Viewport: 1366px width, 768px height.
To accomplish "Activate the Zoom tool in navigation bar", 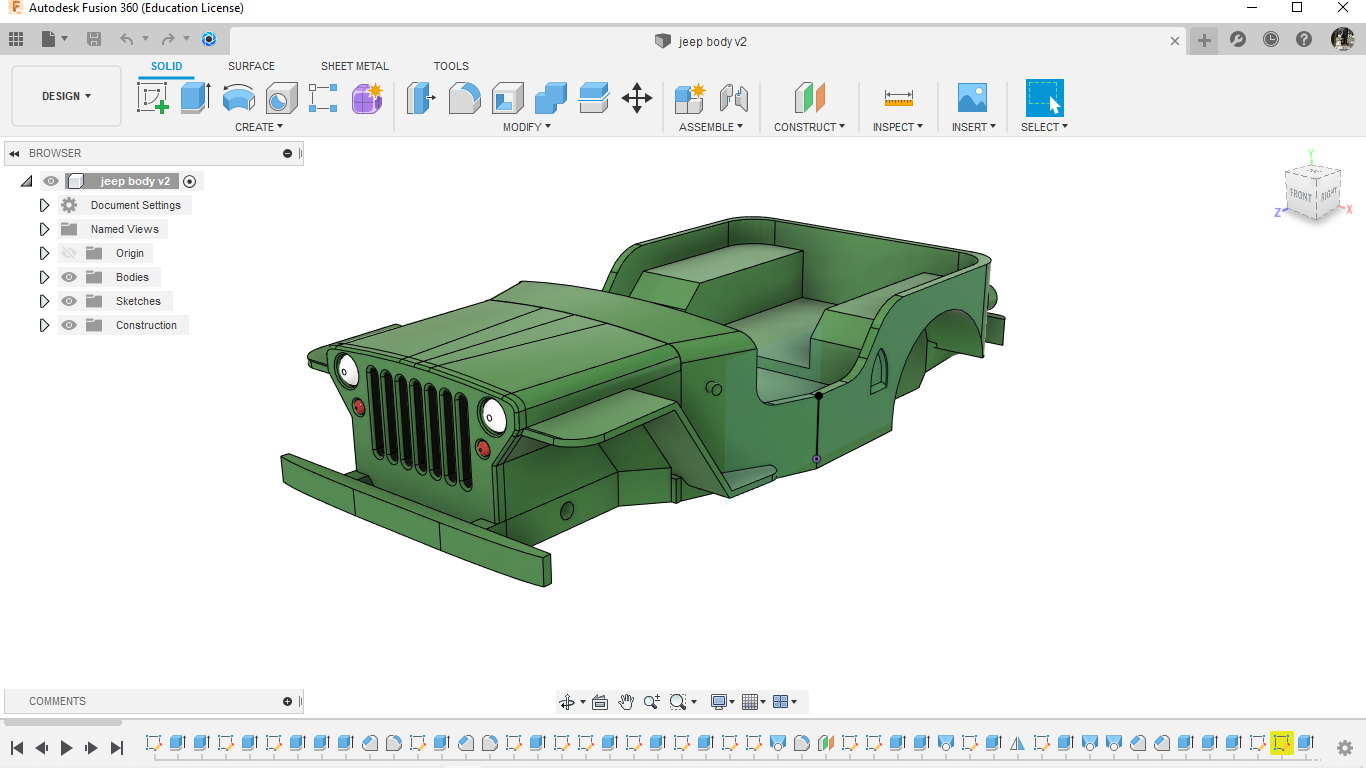I will point(652,702).
